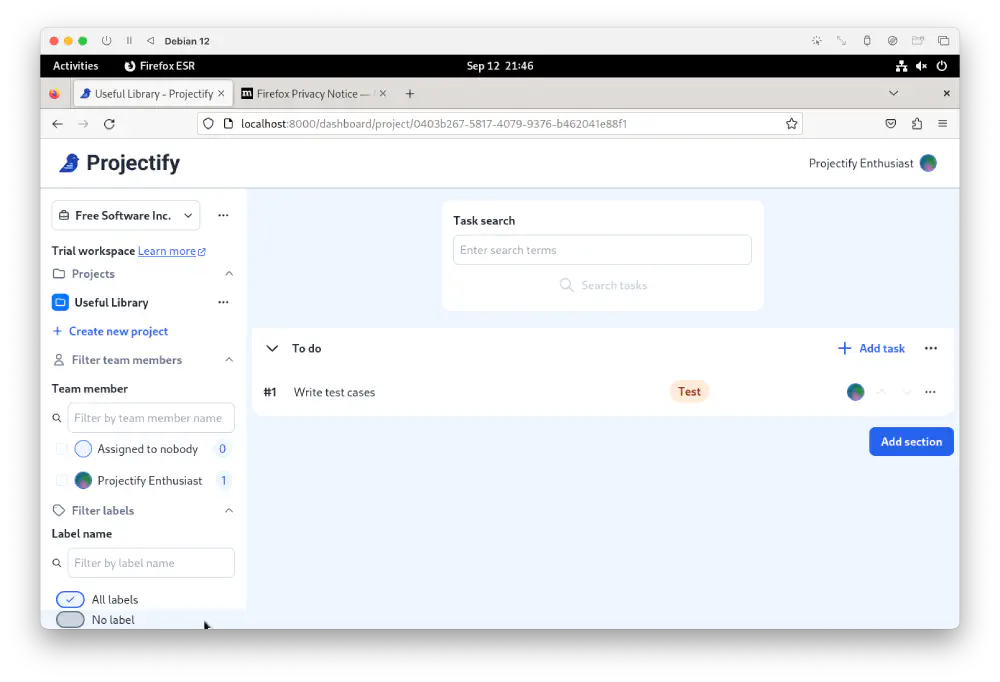This screenshot has height=682, width=1000.
Task: Click the Task search input field
Action: tap(602, 250)
